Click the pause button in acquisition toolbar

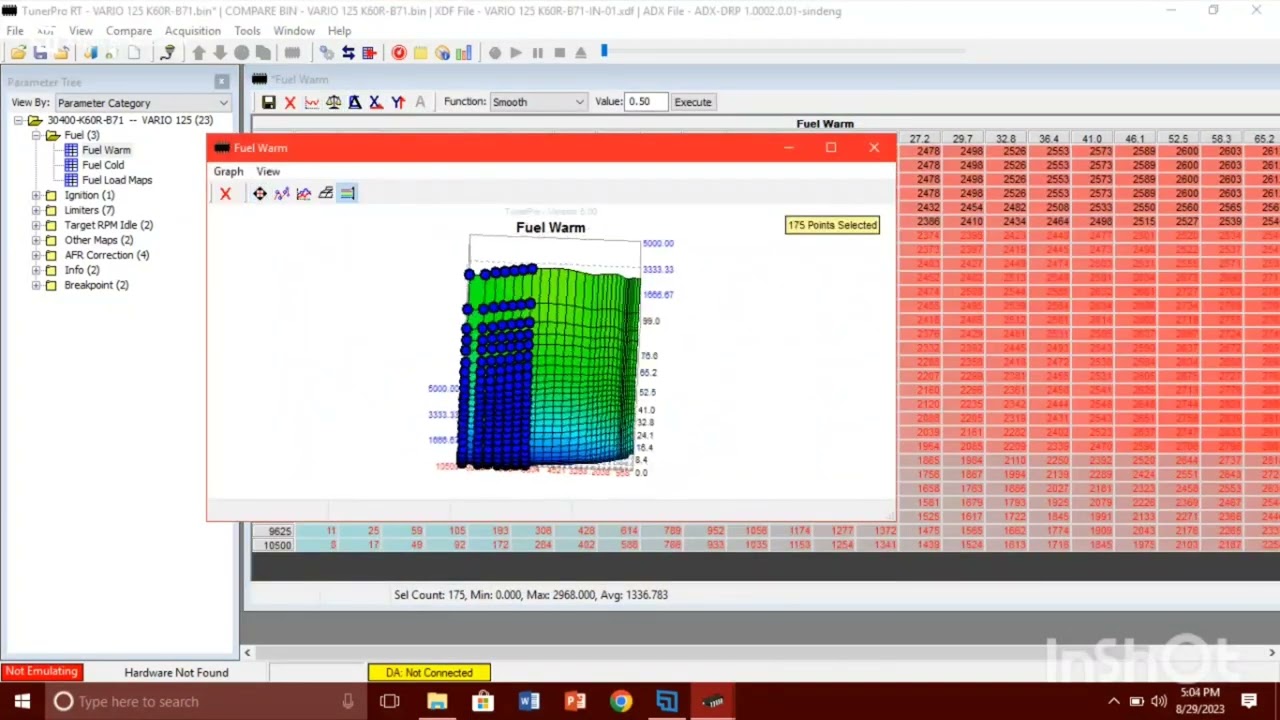click(538, 53)
